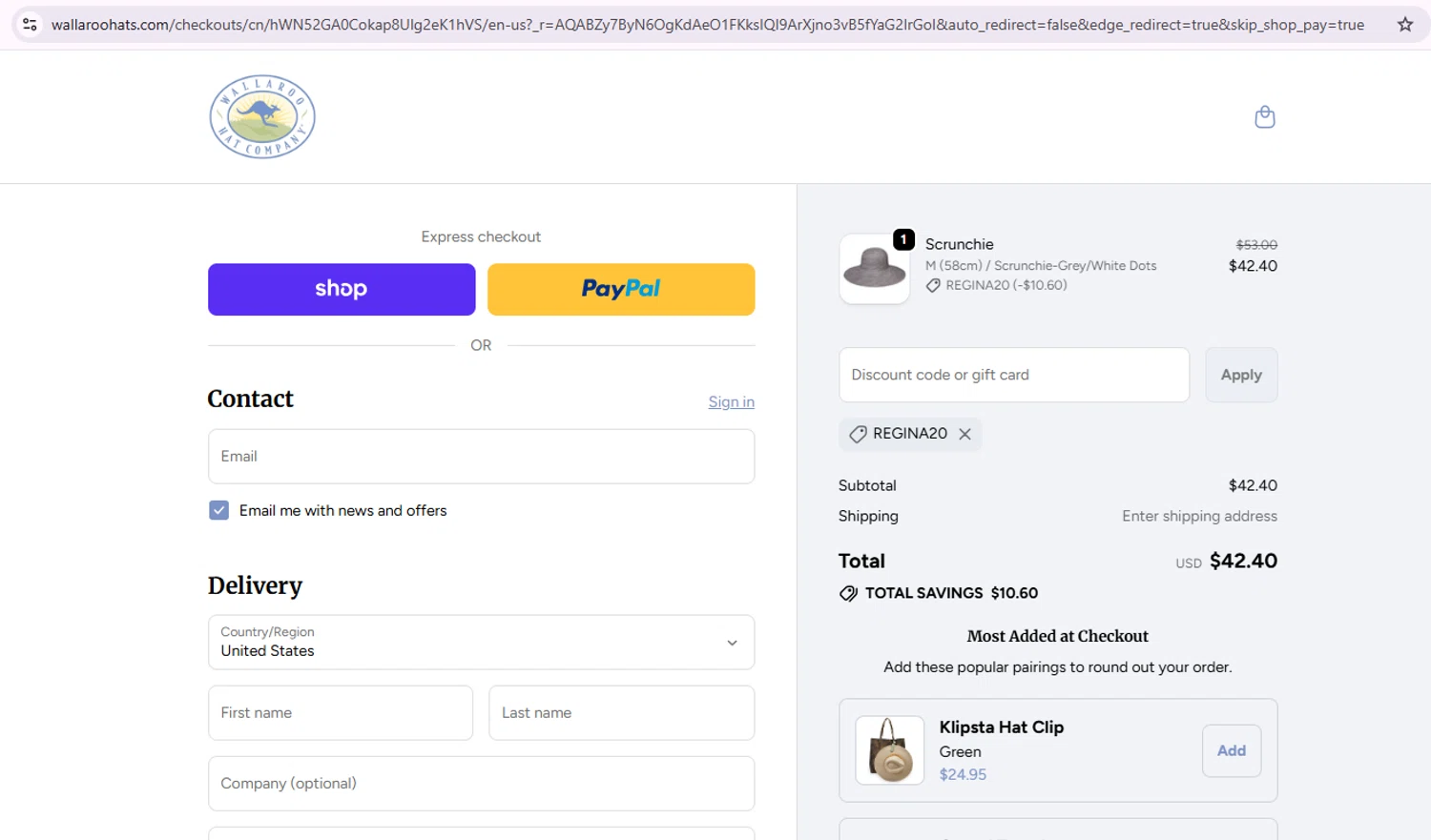Image resolution: width=1431 pixels, height=840 pixels.
Task: Click the M (58cm) Scrunchie-Grey/White Dots variant text
Action: (1041, 266)
